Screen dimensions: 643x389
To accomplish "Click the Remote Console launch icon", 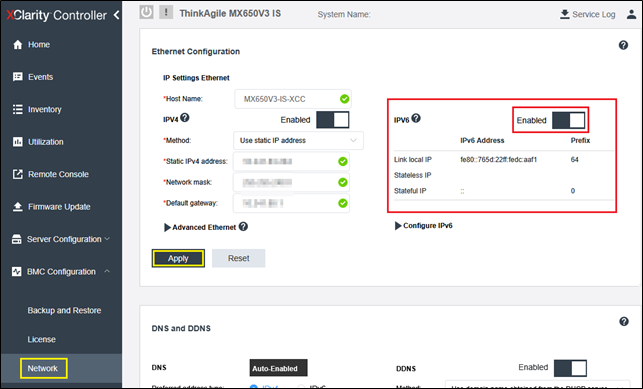I will click(x=18, y=174).
